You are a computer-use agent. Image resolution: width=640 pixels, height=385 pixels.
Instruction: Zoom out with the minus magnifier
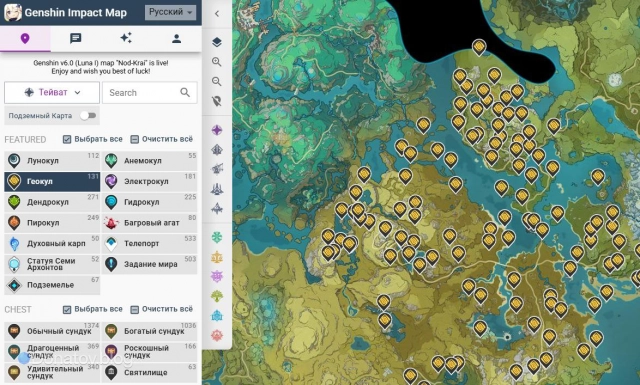click(x=217, y=81)
